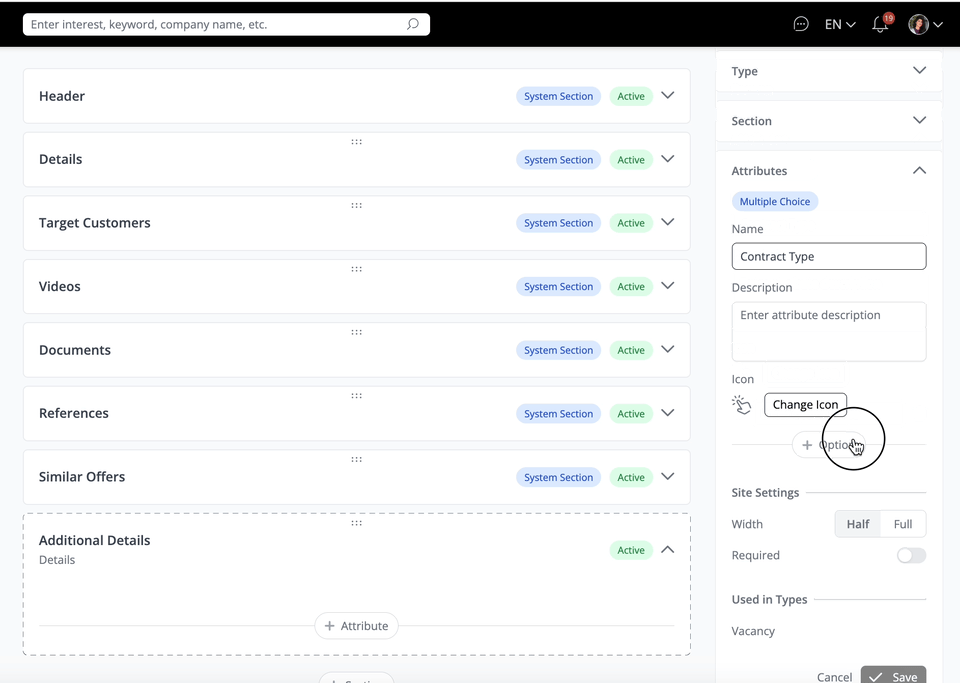
Task: Expand the Section panel
Action: pyautogui.click(x=919, y=121)
